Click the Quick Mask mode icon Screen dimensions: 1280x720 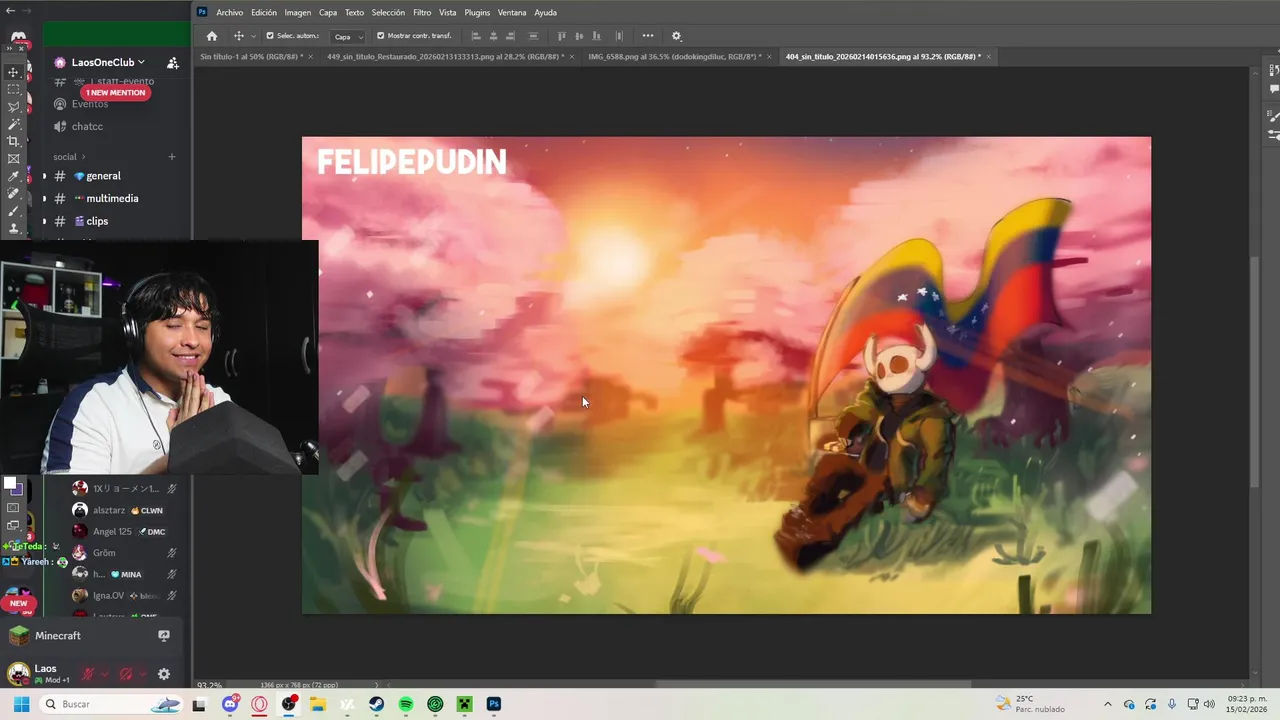pos(13,508)
